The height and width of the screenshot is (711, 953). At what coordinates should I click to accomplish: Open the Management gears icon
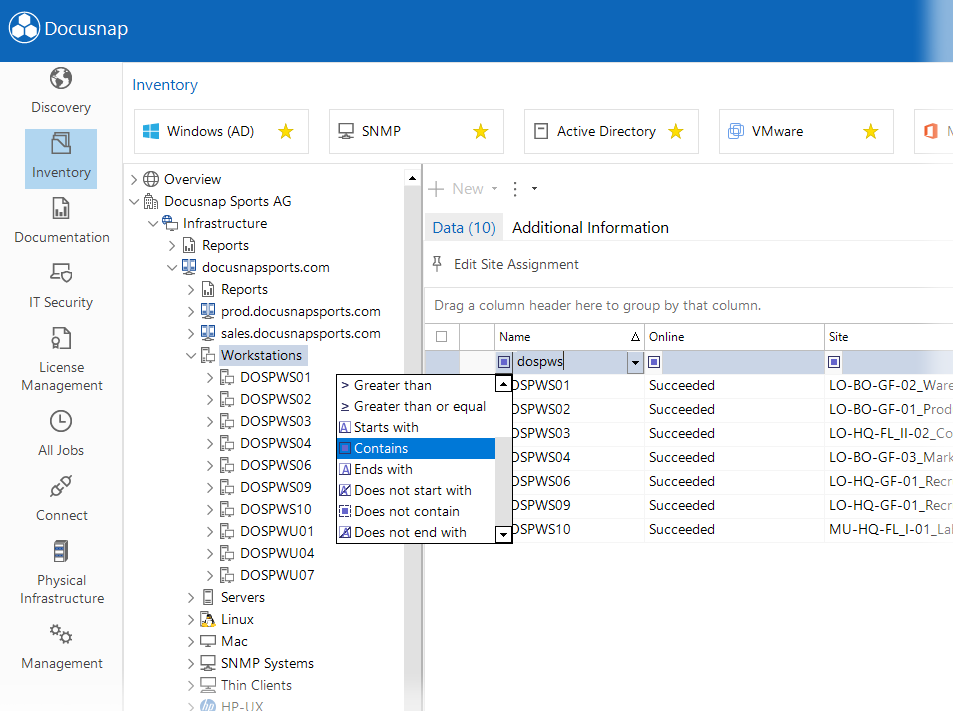[x=61, y=634]
